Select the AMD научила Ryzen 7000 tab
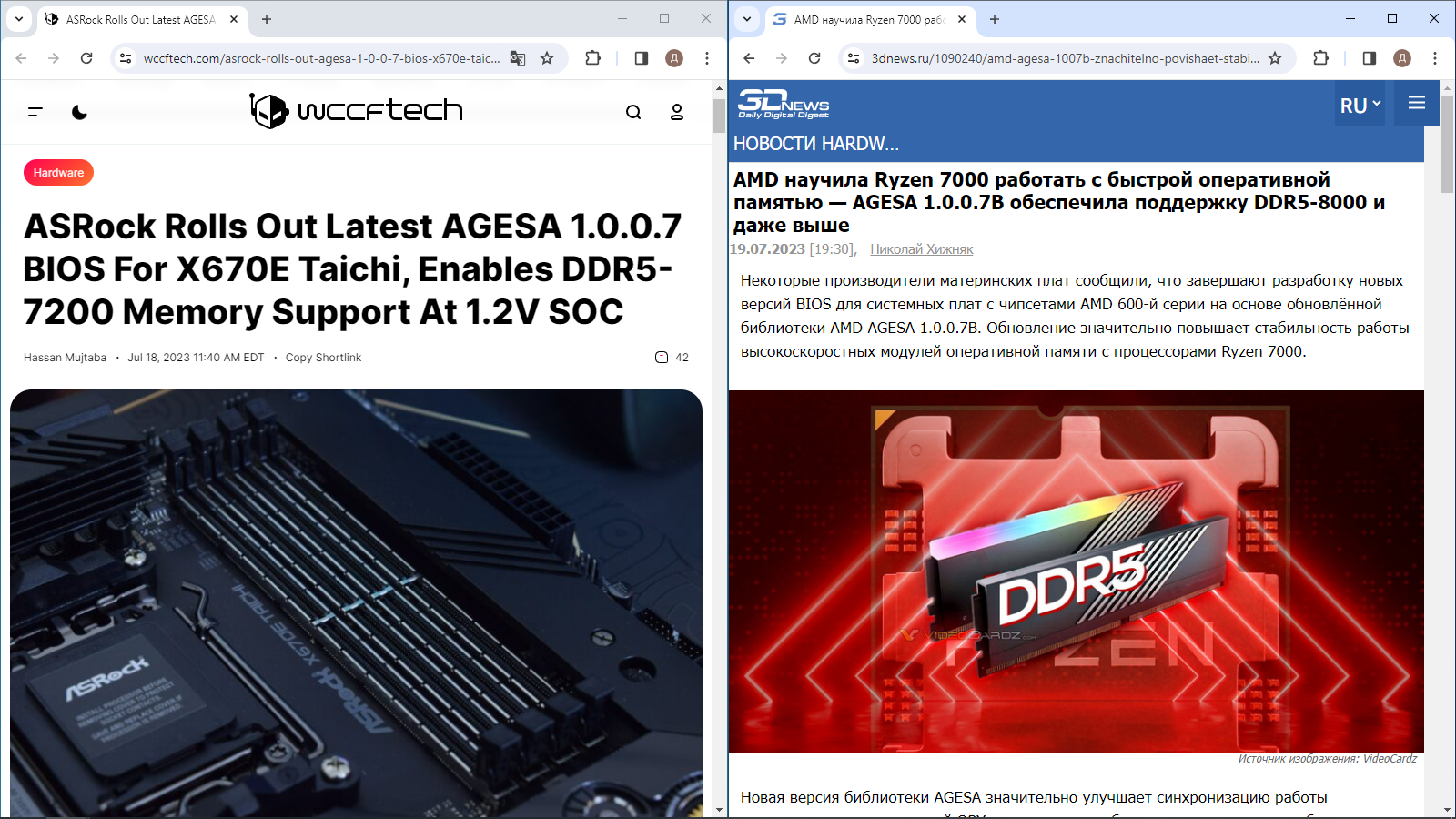The height and width of the screenshot is (819, 1456). click(x=871, y=19)
